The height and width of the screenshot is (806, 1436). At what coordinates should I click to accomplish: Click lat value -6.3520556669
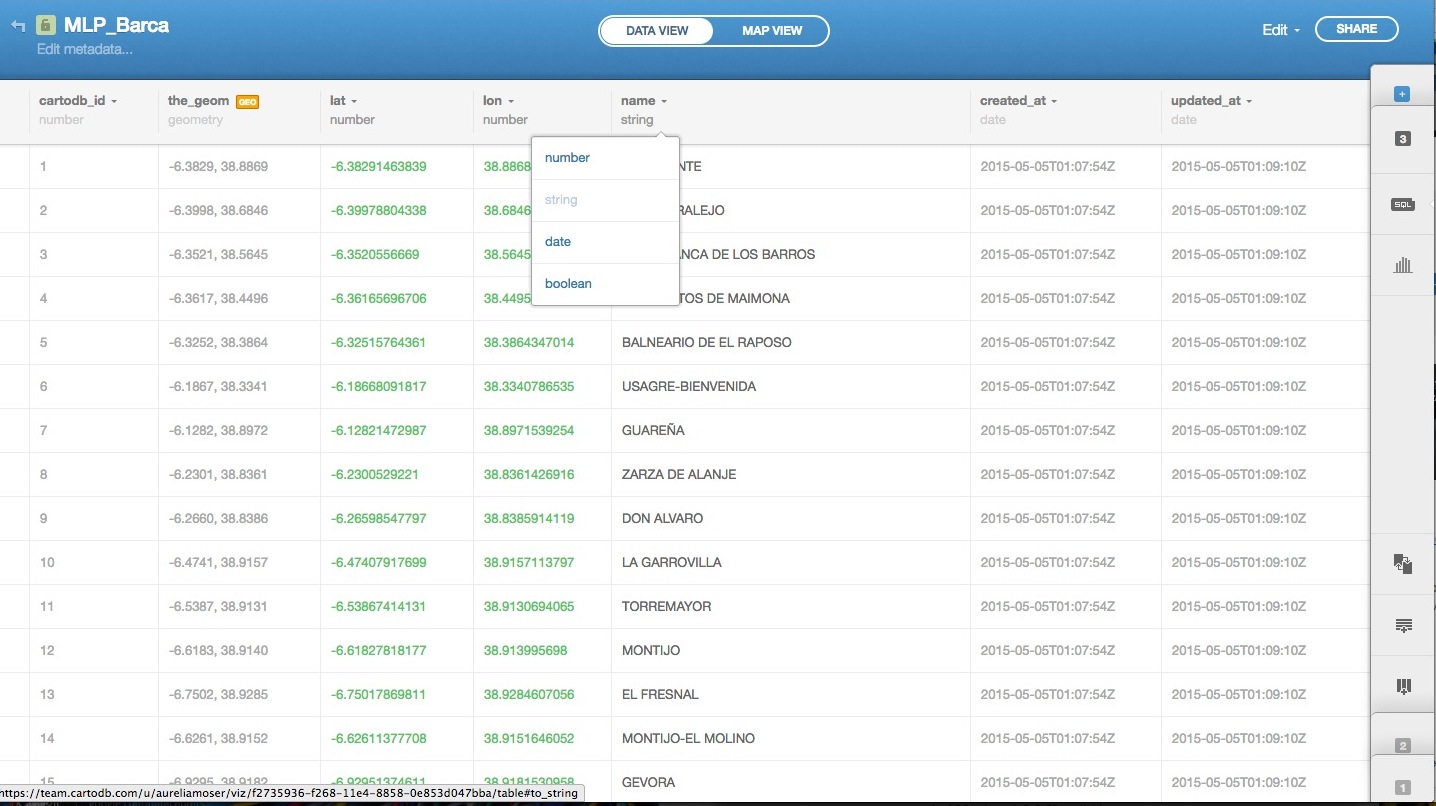pyautogui.click(x=375, y=255)
